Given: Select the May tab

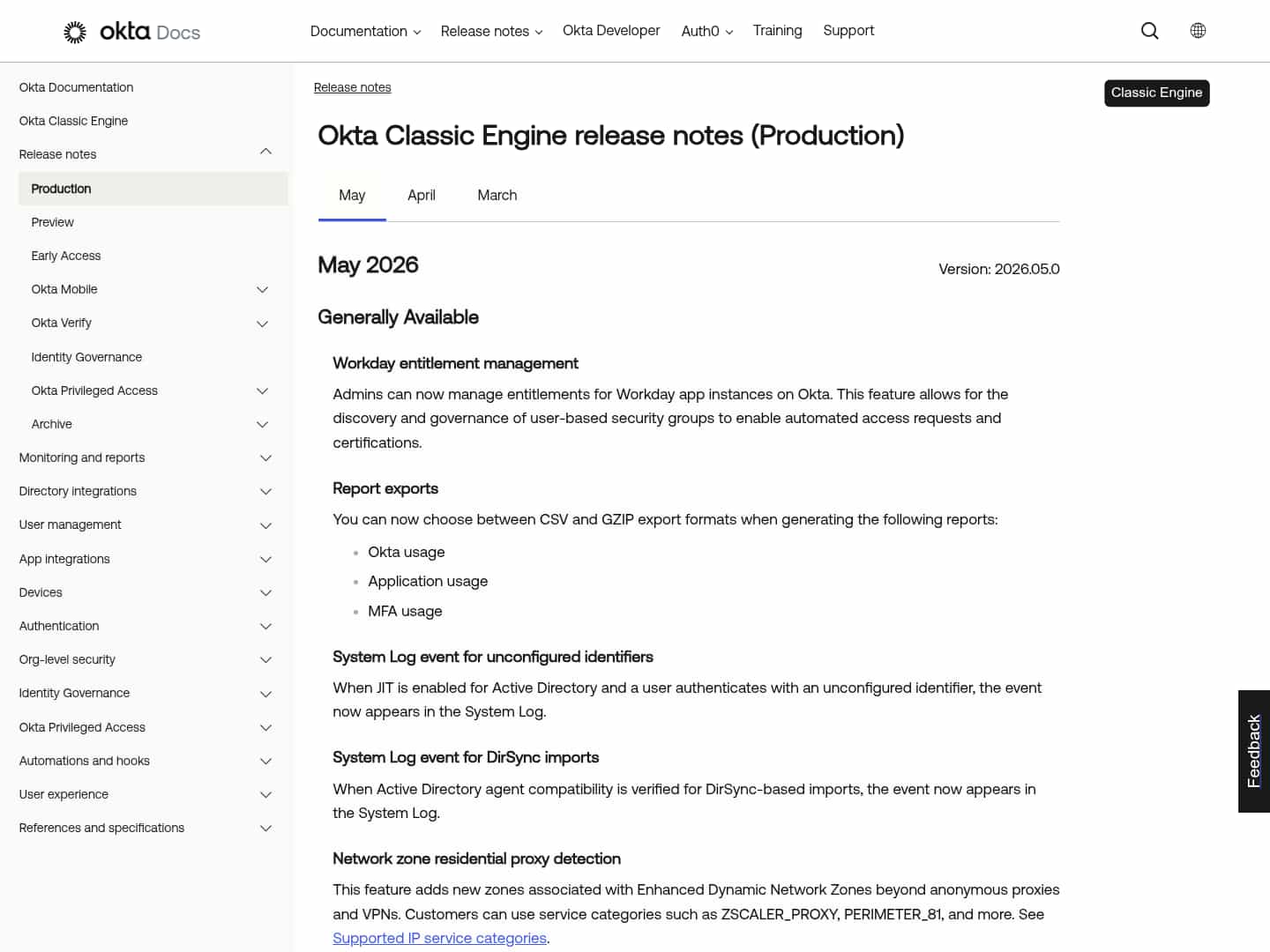Looking at the screenshot, I should click(x=352, y=196).
